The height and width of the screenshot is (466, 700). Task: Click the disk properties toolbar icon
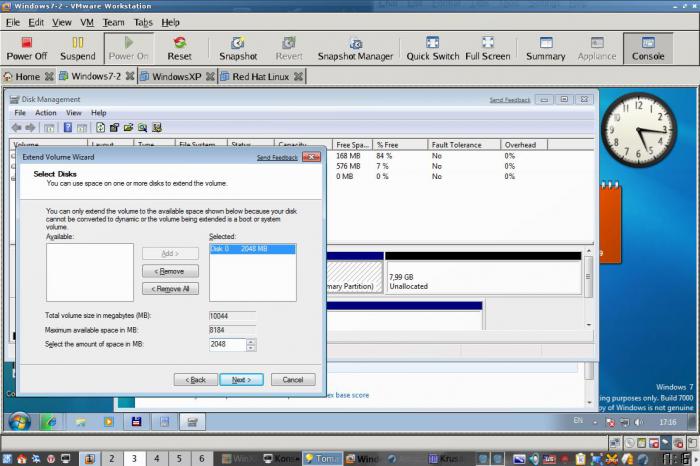(114, 128)
